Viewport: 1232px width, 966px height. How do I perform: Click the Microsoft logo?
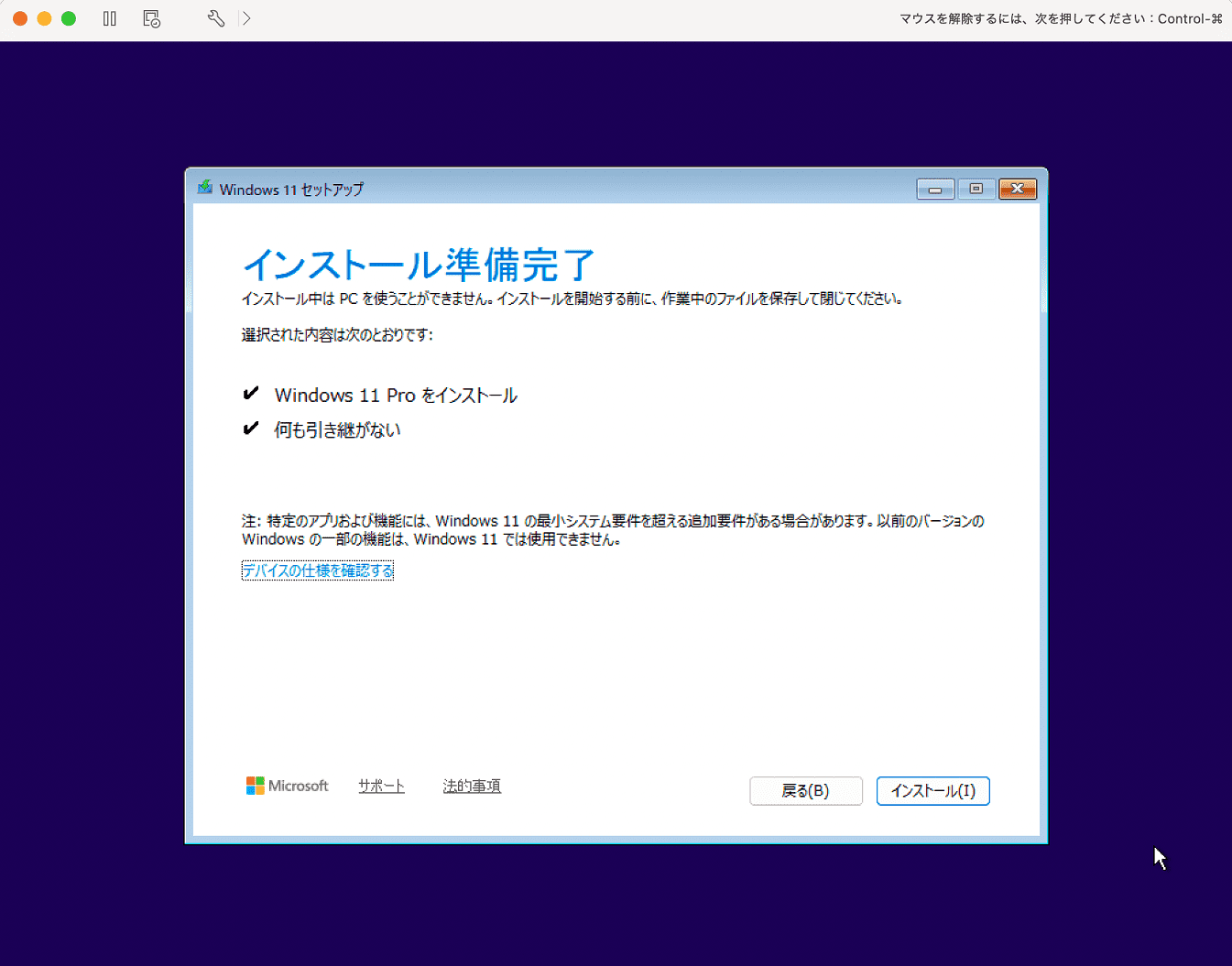pyautogui.click(x=287, y=786)
